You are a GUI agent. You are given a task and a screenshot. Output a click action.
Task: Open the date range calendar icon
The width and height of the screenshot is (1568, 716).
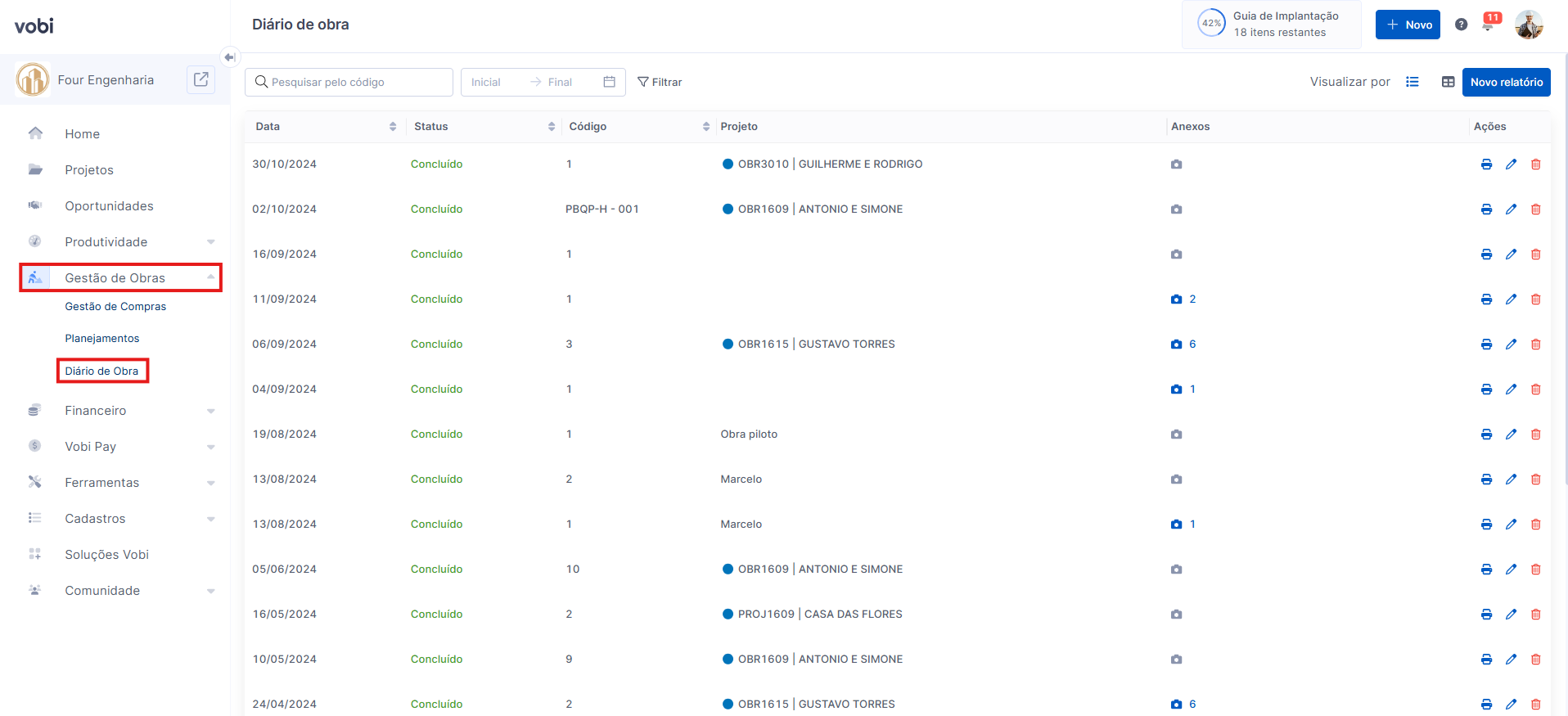610,82
